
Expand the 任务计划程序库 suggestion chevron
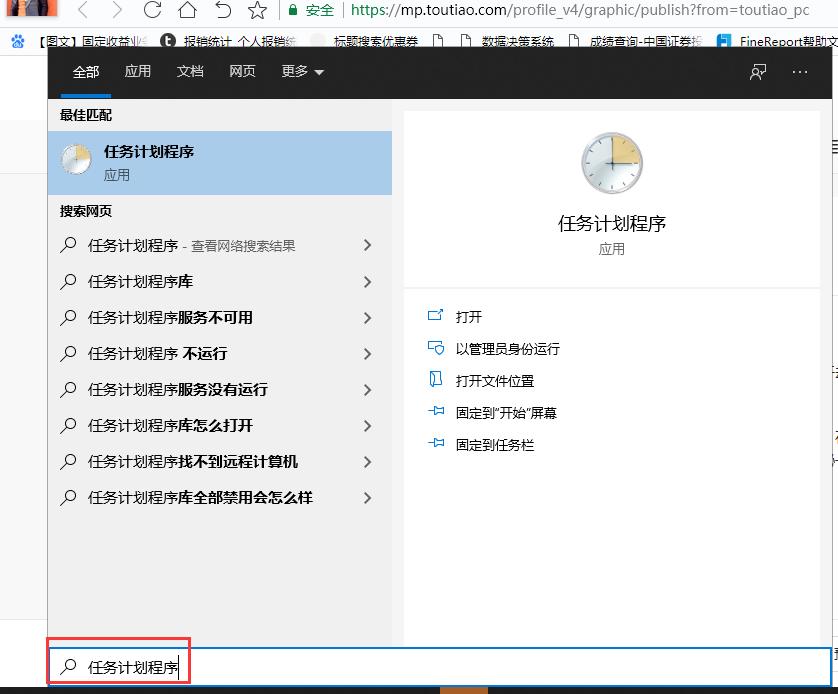(x=365, y=282)
